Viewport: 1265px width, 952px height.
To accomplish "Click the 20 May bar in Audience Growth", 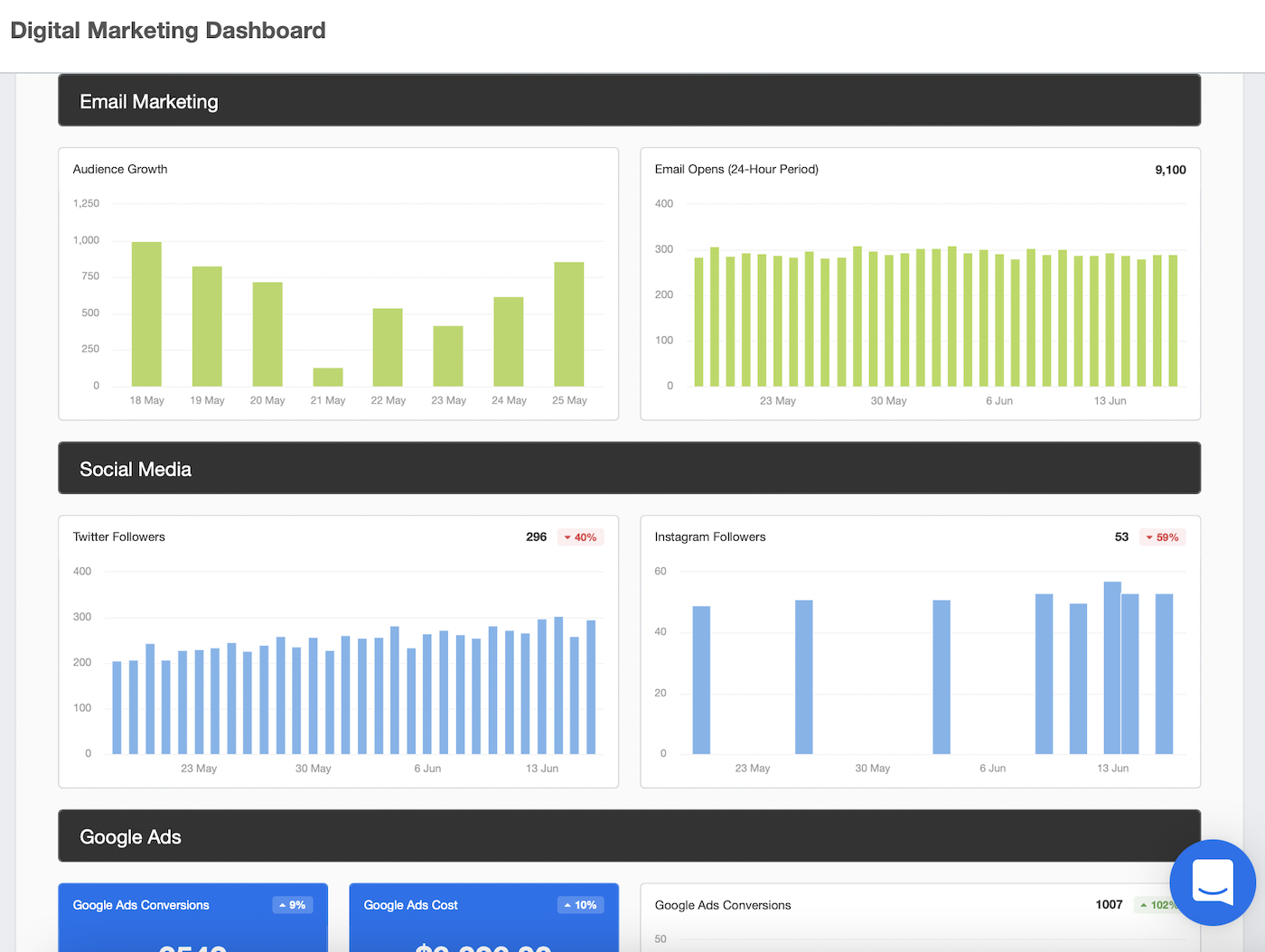I will coord(267,334).
